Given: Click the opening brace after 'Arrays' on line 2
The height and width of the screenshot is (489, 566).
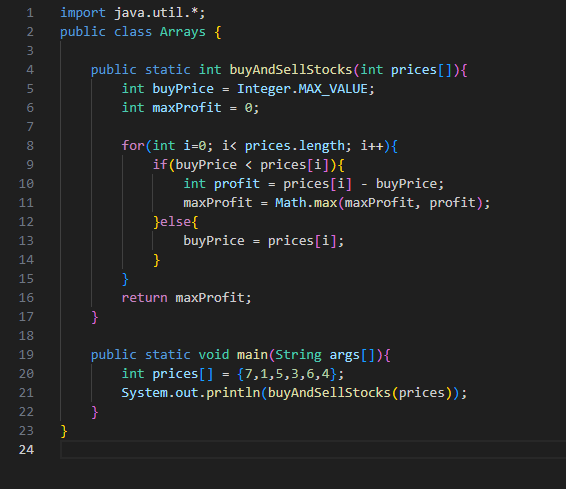Looking at the screenshot, I should (218, 32).
